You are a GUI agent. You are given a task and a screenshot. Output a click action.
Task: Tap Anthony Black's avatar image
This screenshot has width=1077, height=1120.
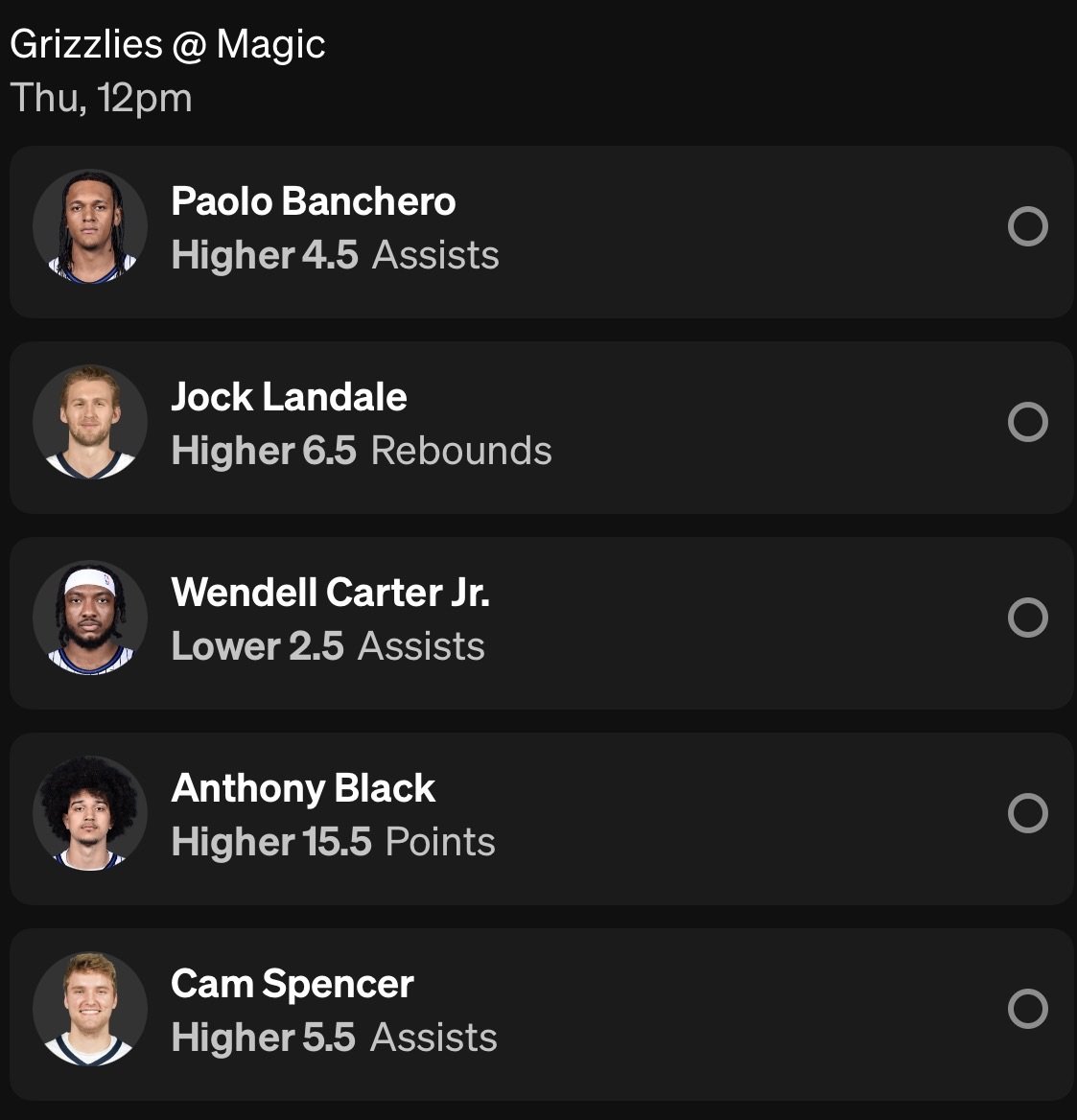click(90, 814)
